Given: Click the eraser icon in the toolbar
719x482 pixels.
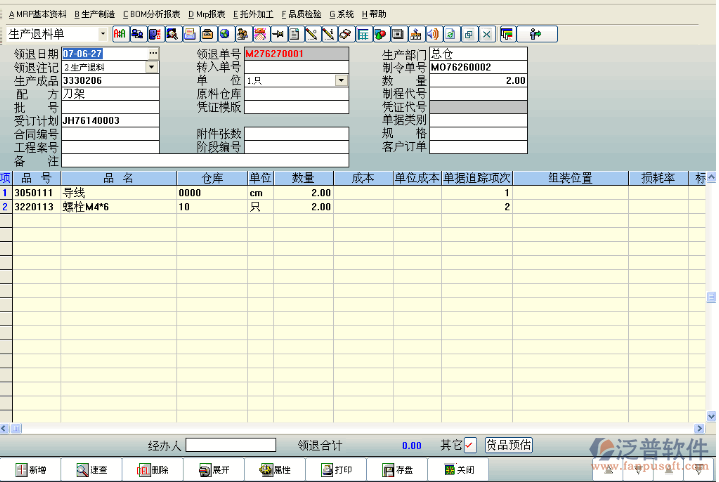Looking at the screenshot, I should (x=345, y=34).
